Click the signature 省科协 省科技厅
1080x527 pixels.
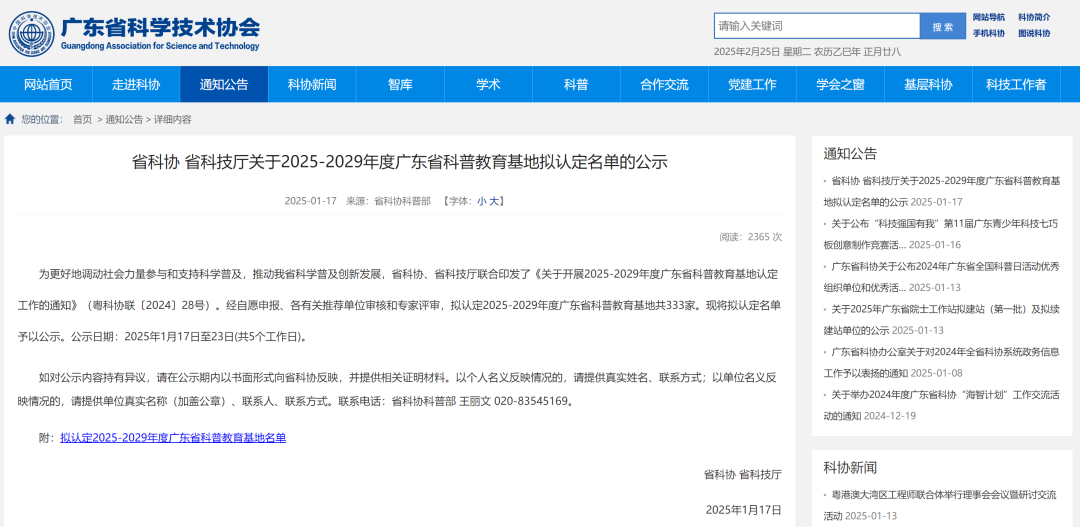click(x=742, y=475)
